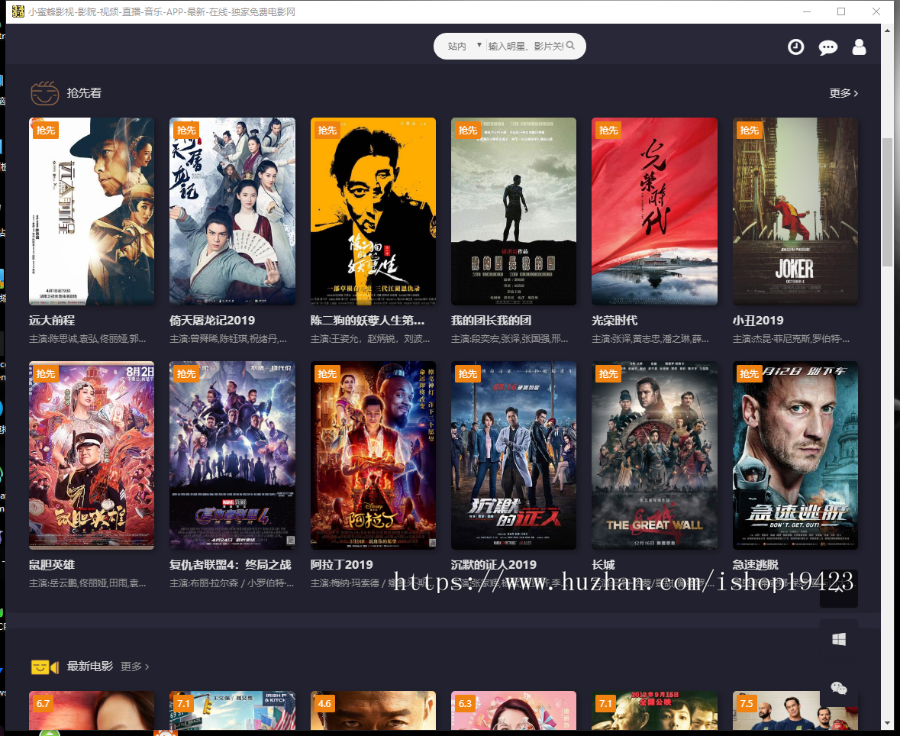Select the 沉默的证人2019 poster
900x736 pixels.
click(x=513, y=456)
